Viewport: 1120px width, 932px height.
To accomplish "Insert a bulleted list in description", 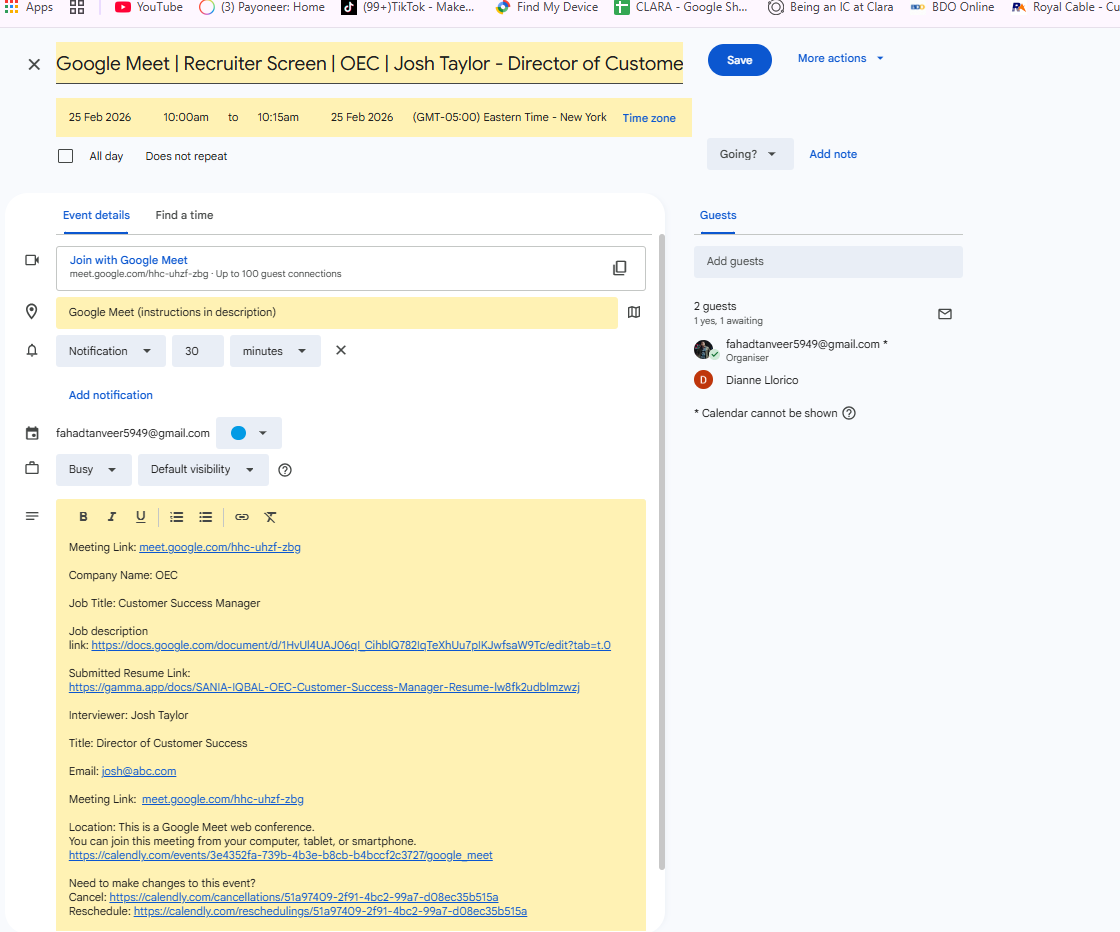I will (206, 517).
